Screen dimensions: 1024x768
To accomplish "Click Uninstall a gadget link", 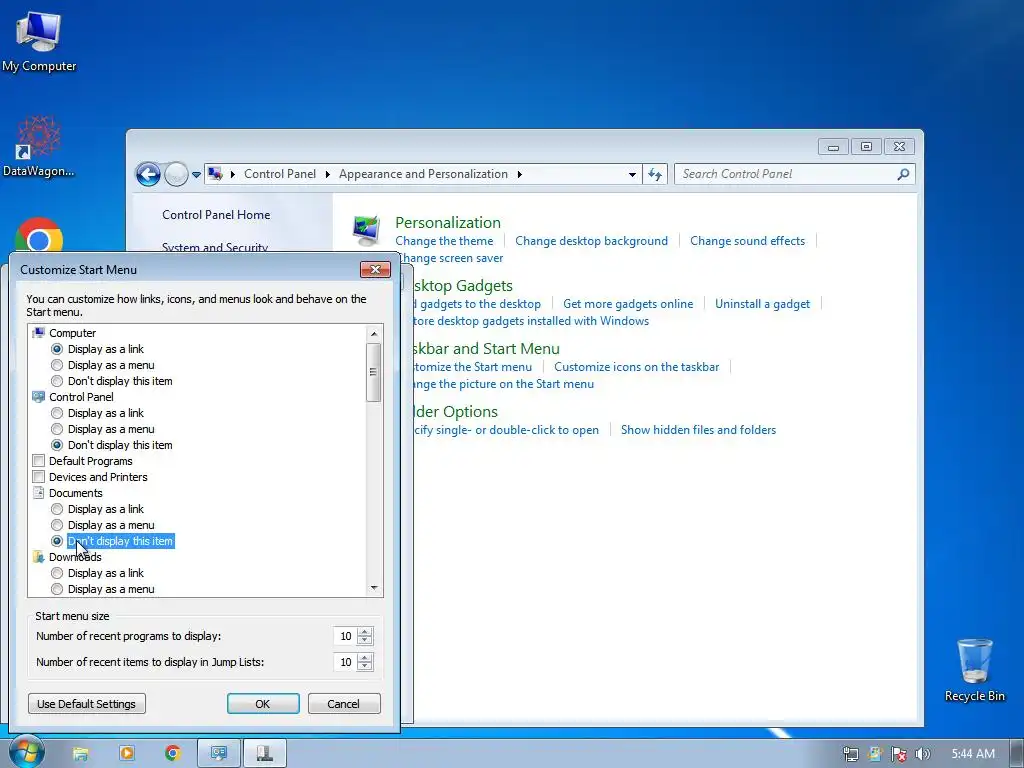I will tap(762, 304).
